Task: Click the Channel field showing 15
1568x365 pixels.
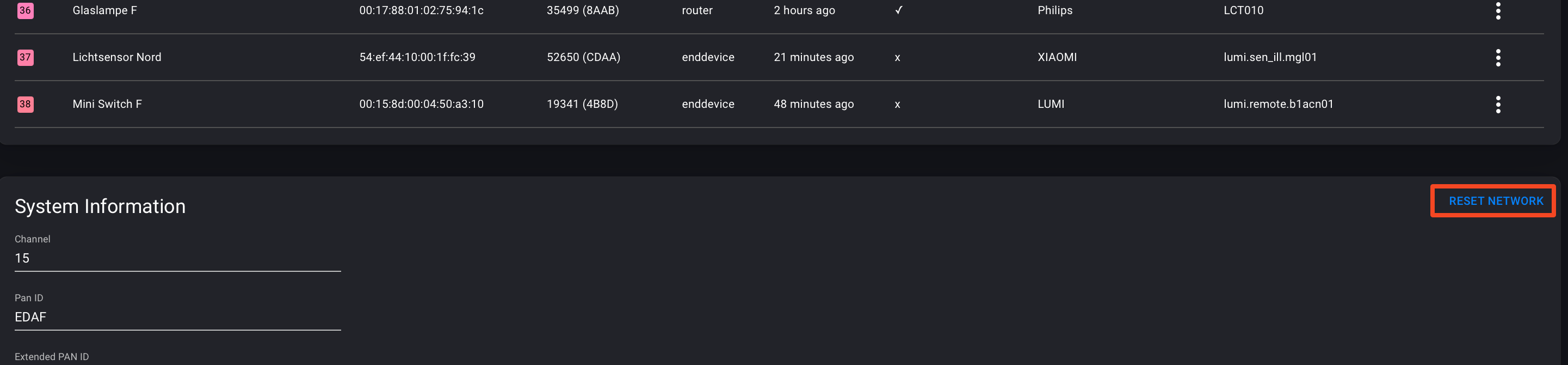Action: pos(177,258)
